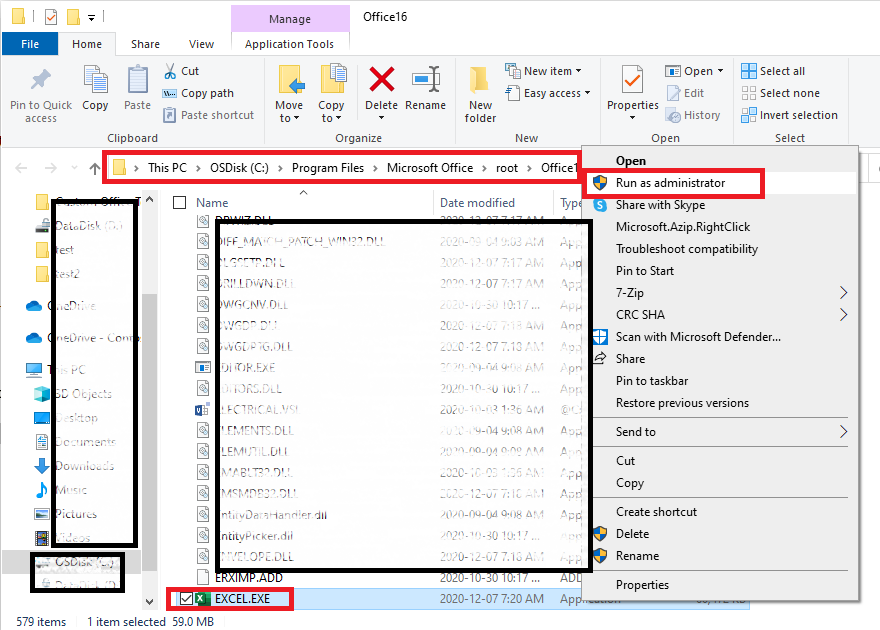This screenshot has height=630, width=880.
Task: Uncheck the EXCEL.EXE checkbox
Action: tap(186, 599)
